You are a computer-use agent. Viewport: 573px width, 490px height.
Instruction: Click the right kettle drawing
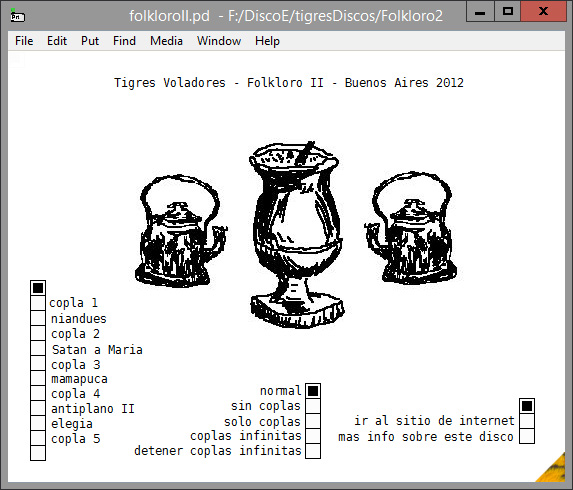coord(411,228)
